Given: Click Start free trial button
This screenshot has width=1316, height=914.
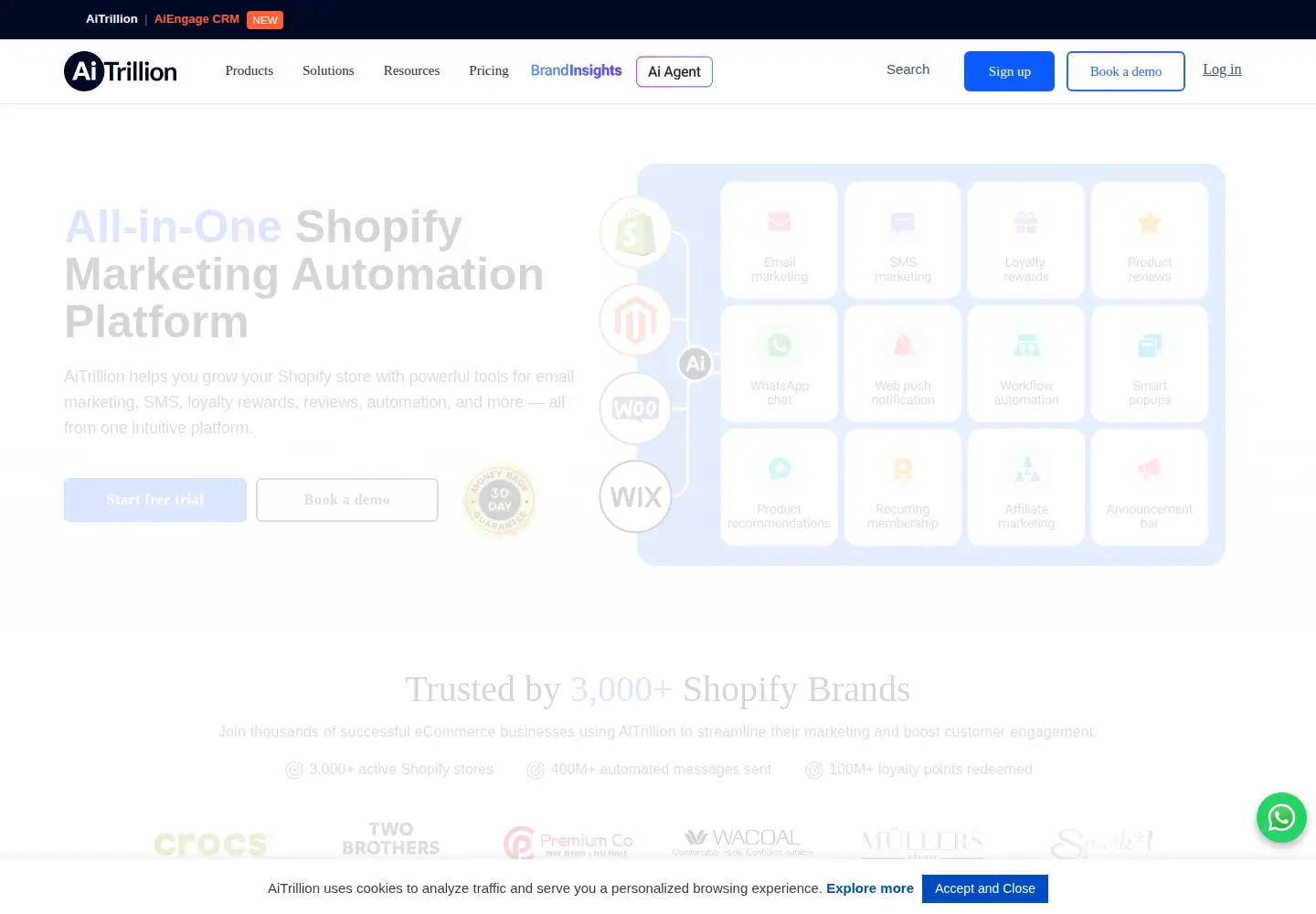Looking at the screenshot, I should 155,500.
